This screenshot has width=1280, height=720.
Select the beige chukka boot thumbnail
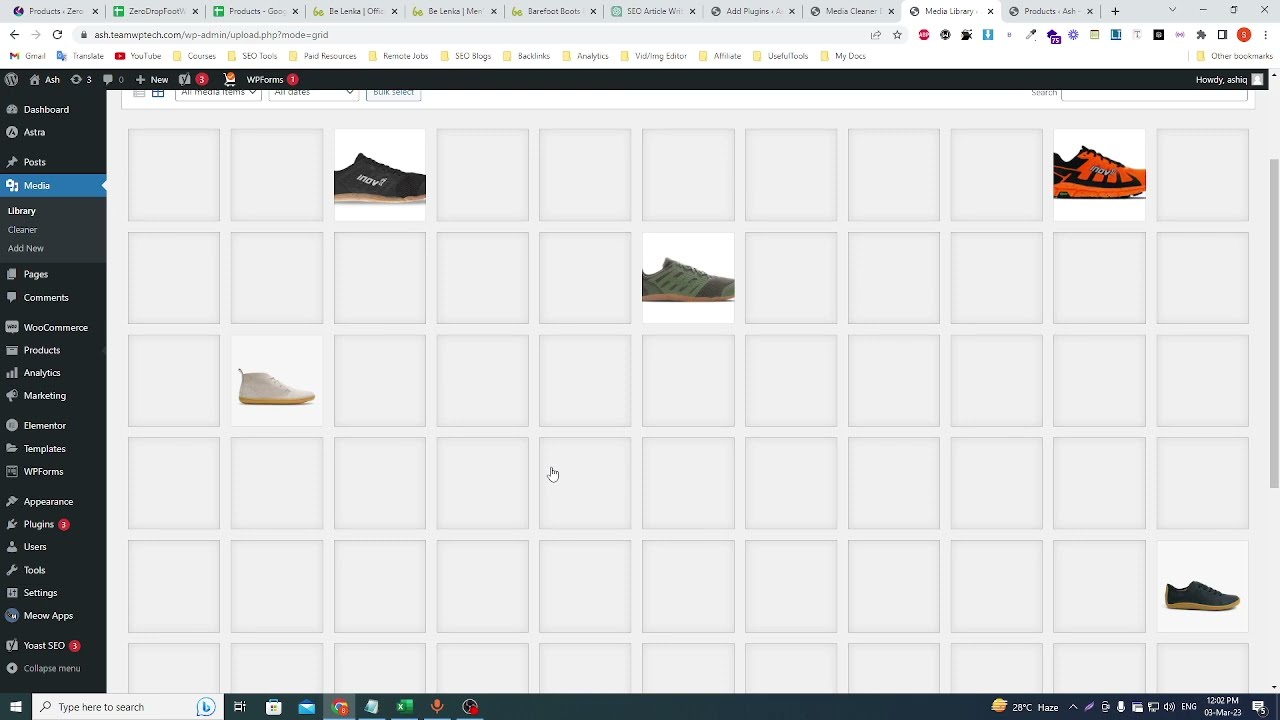[277, 381]
